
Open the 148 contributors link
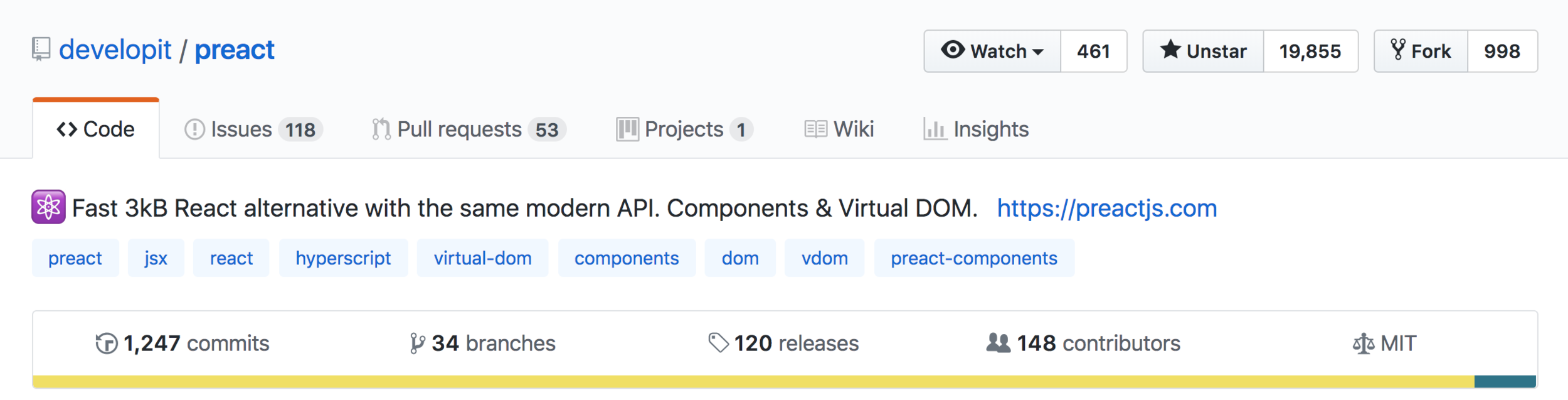click(1083, 343)
